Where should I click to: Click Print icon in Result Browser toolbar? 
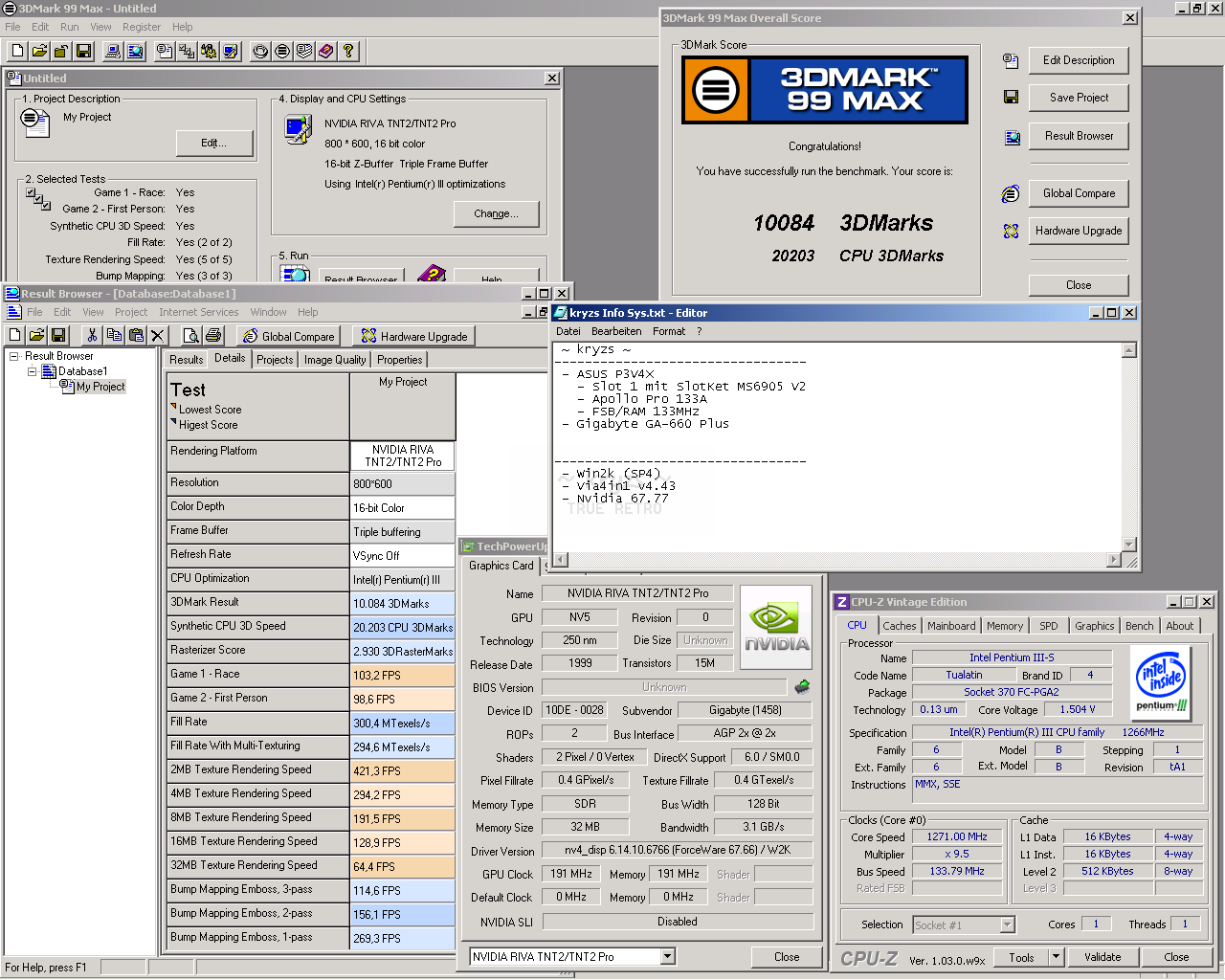tap(213, 335)
